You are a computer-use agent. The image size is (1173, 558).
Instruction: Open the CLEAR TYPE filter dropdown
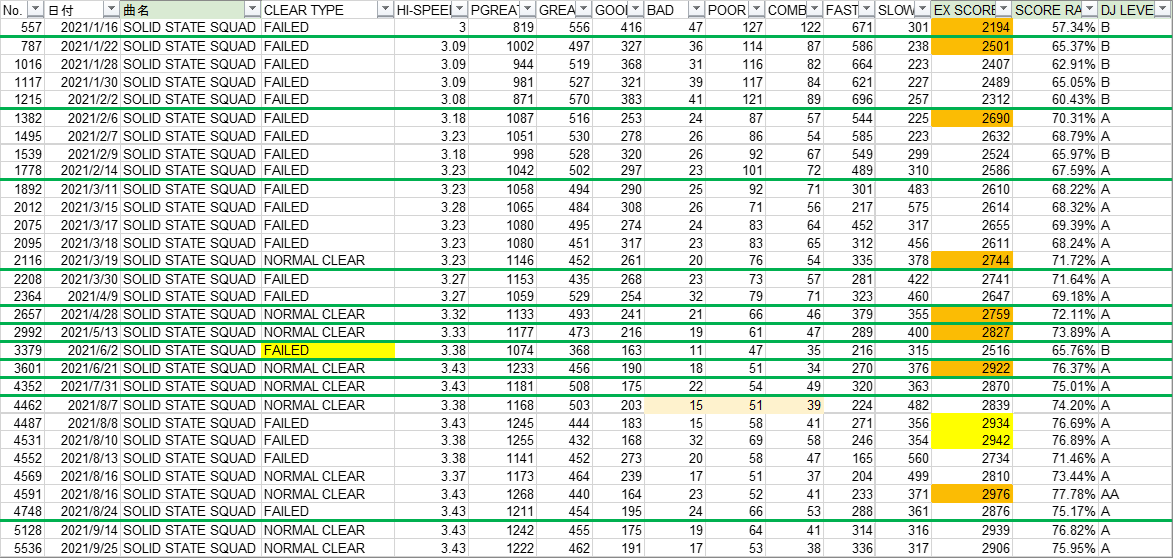tap(385, 10)
